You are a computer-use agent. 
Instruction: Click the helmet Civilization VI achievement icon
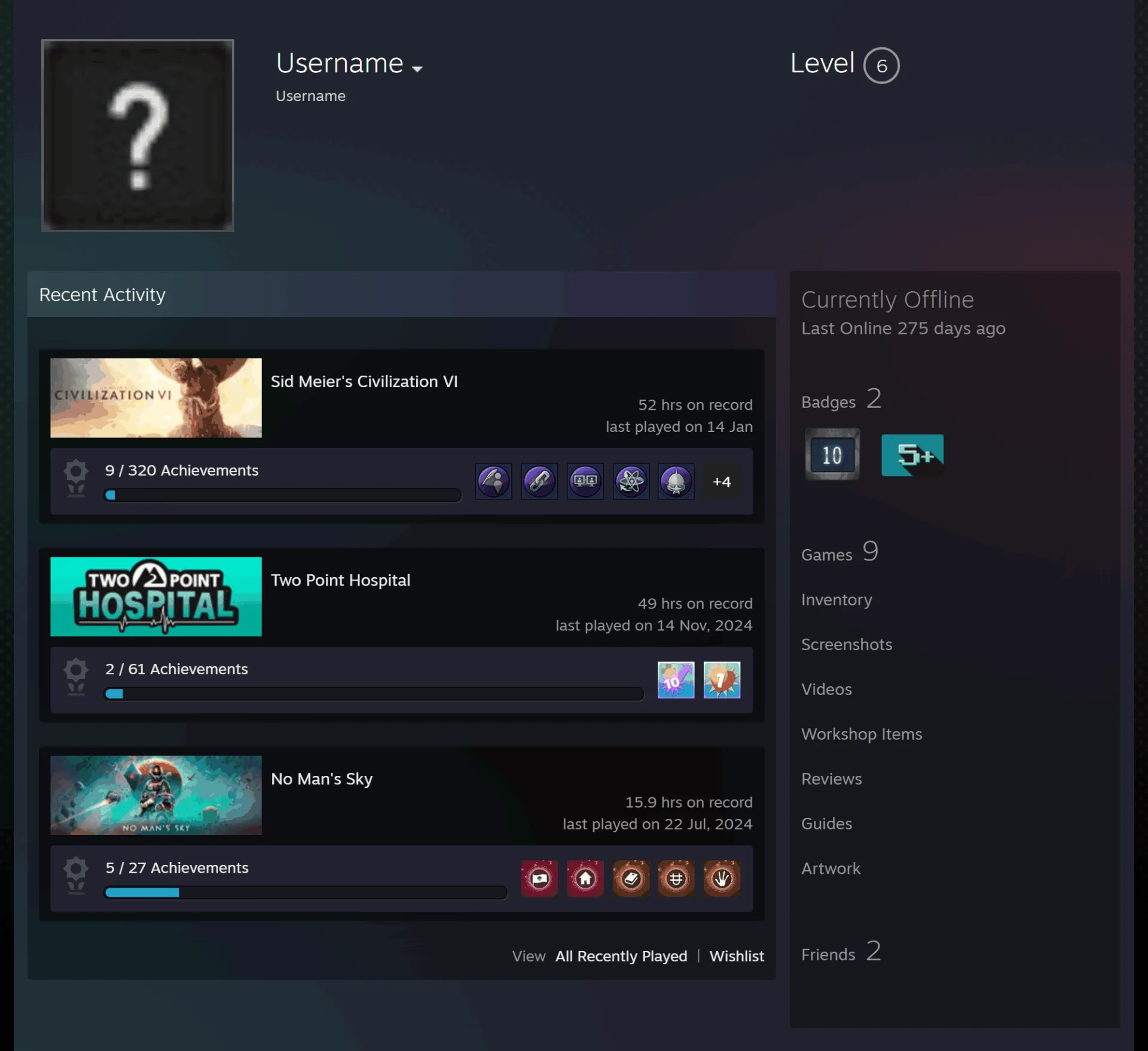coord(676,481)
